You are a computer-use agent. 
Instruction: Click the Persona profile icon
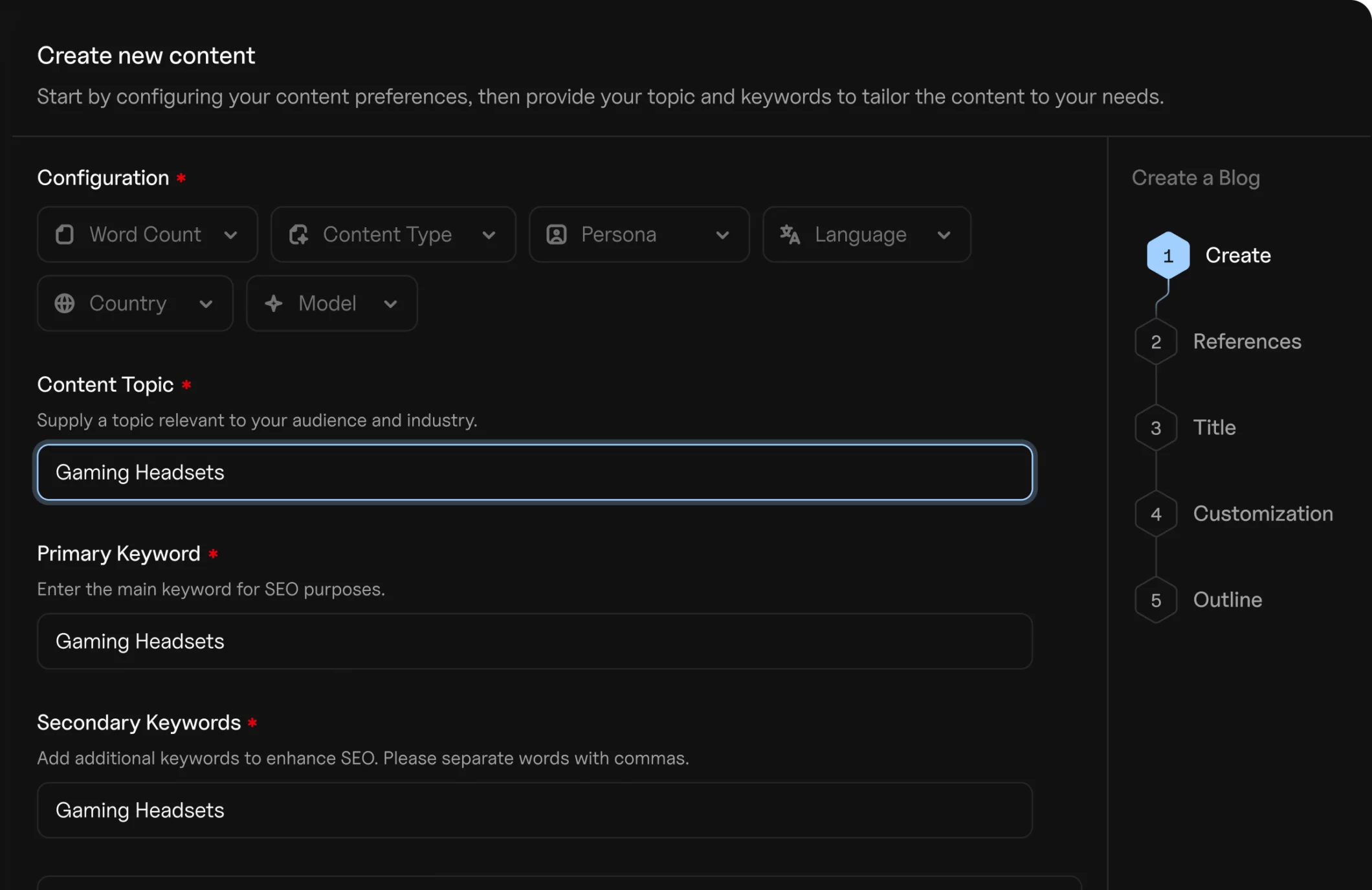tap(556, 234)
